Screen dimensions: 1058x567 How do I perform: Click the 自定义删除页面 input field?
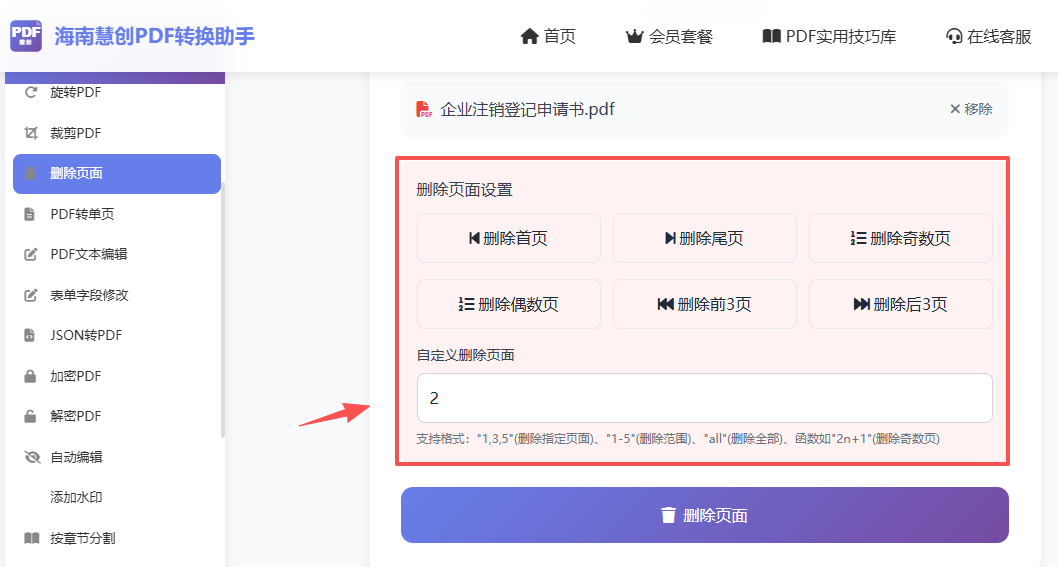pos(704,398)
